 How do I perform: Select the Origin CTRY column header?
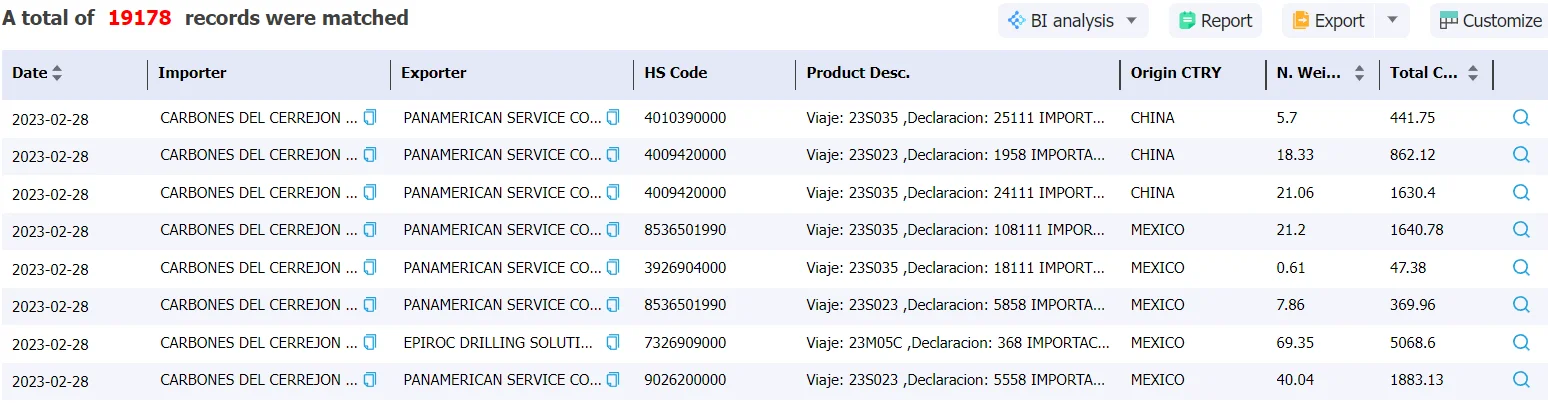point(1176,73)
